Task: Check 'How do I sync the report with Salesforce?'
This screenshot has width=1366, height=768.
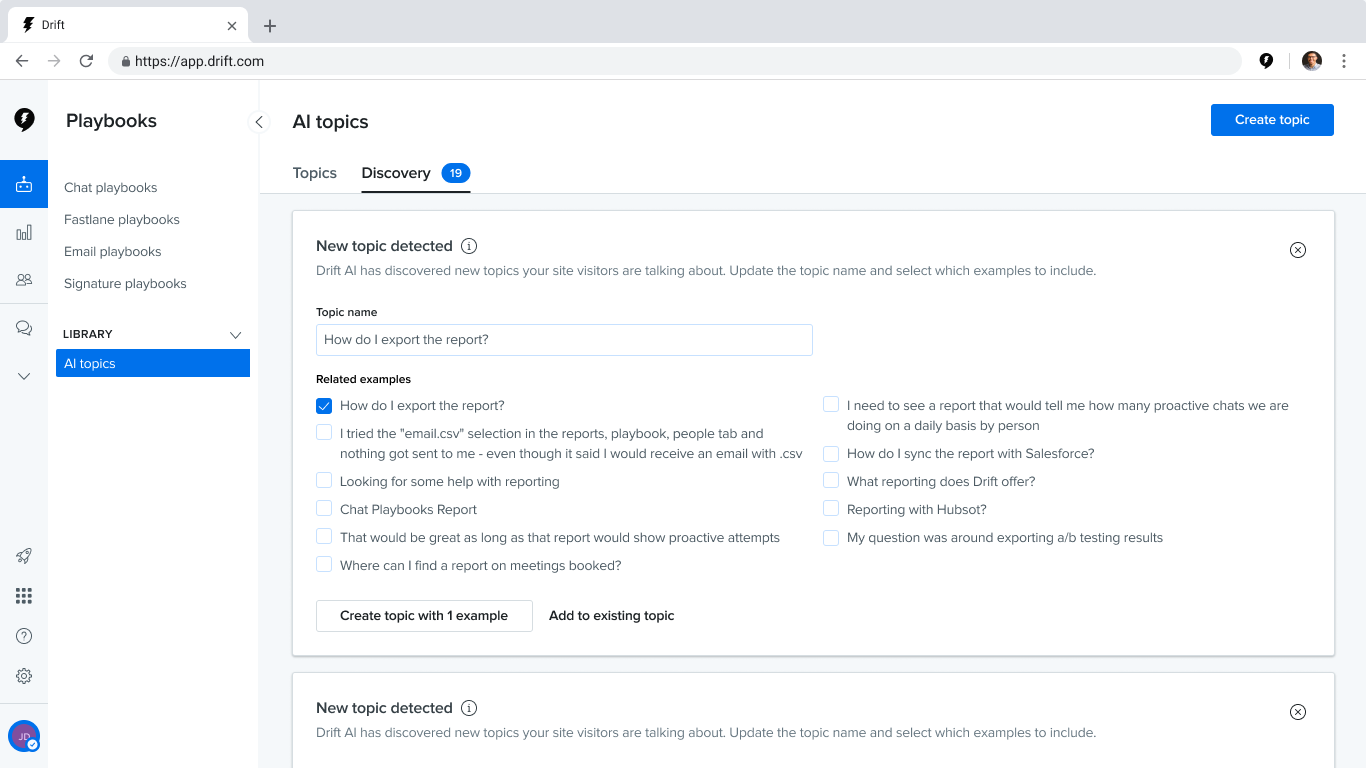Action: [831, 452]
